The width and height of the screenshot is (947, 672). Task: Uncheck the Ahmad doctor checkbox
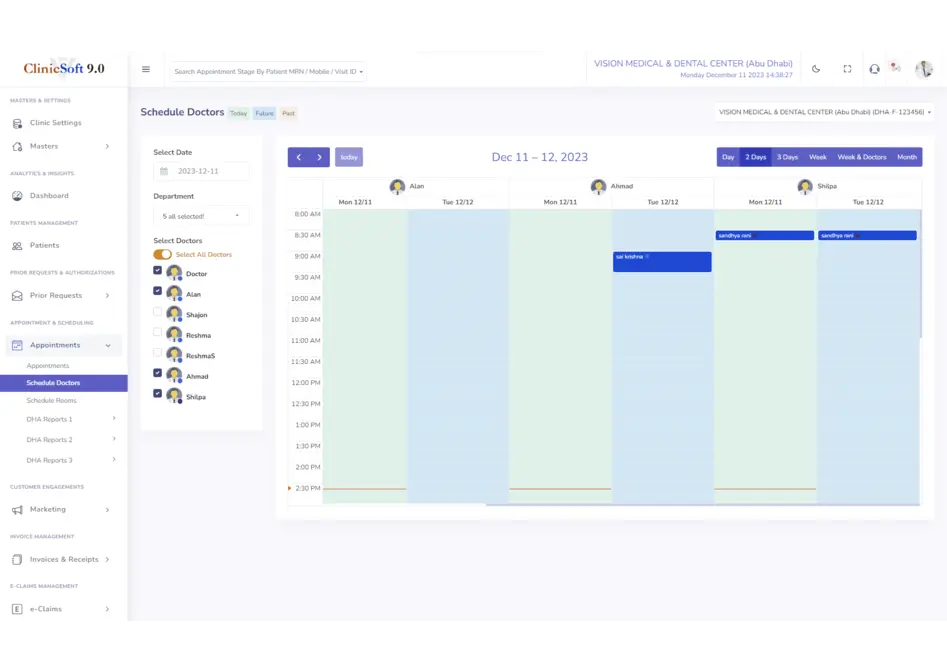tap(157, 373)
